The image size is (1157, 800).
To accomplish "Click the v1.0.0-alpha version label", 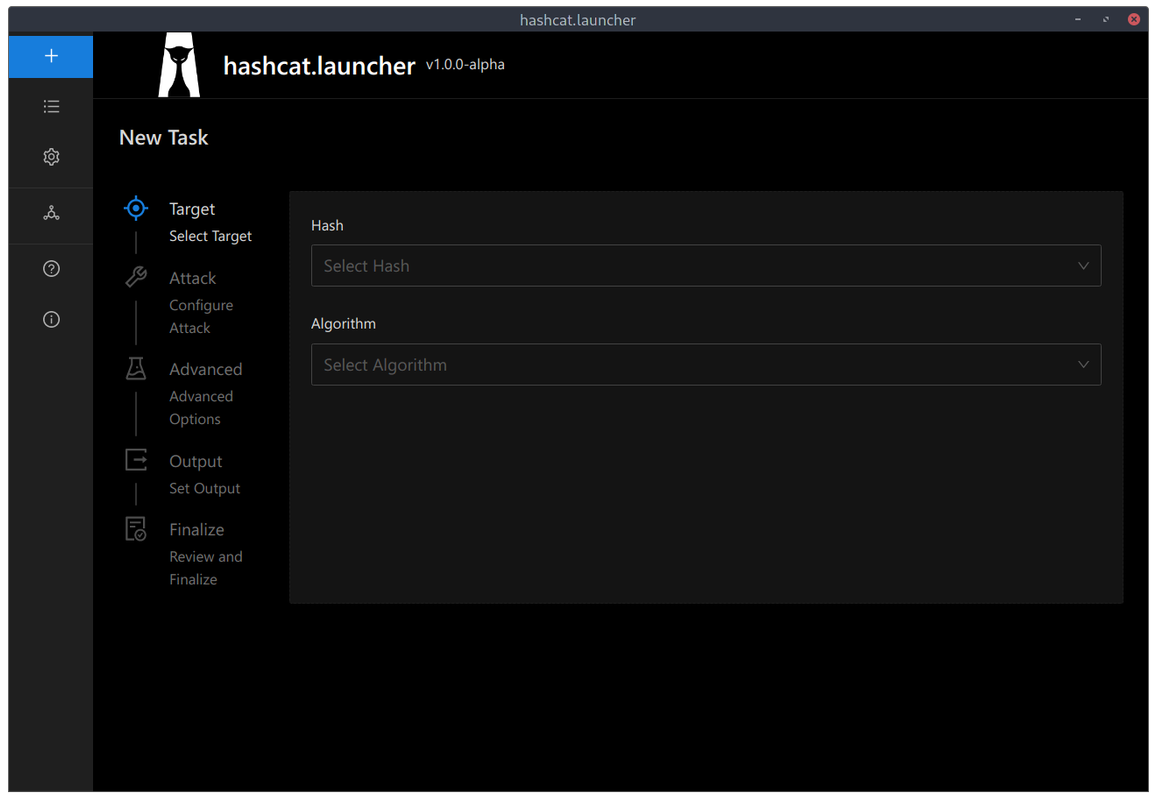I will (x=465, y=65).
